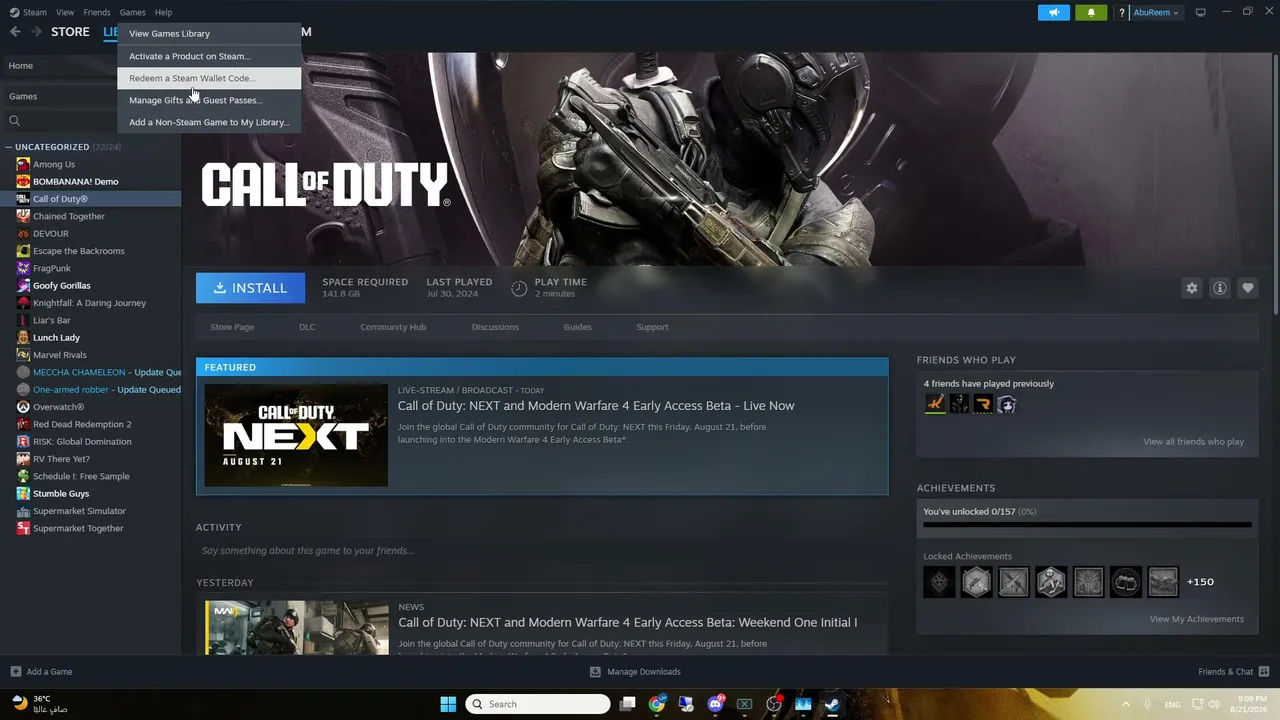Click the library search magnifier icon

click(x=14, y=121)
